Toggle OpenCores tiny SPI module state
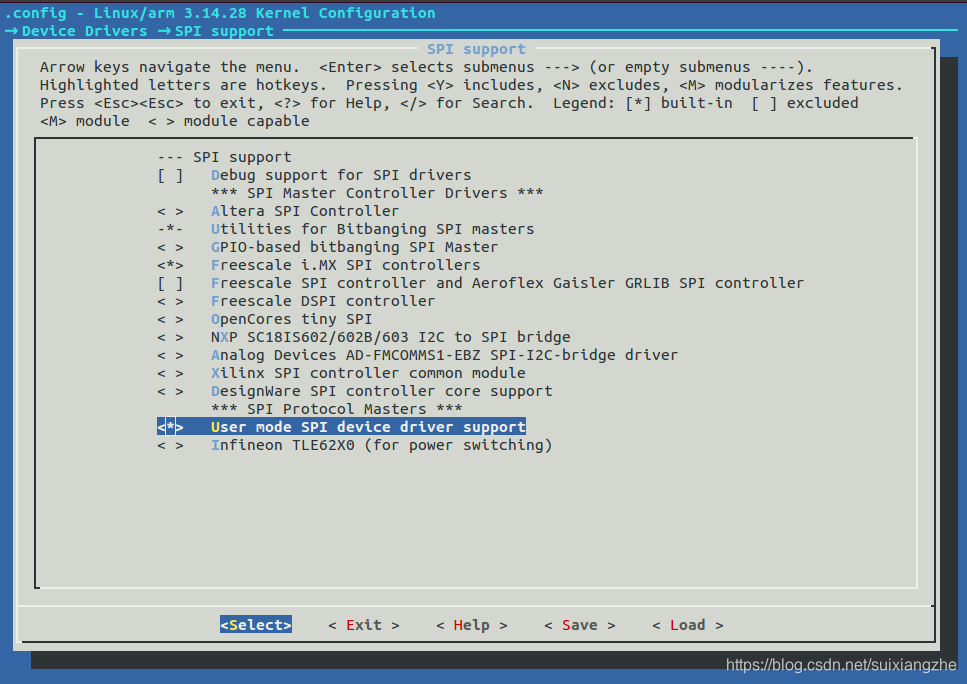 [170, 319]
